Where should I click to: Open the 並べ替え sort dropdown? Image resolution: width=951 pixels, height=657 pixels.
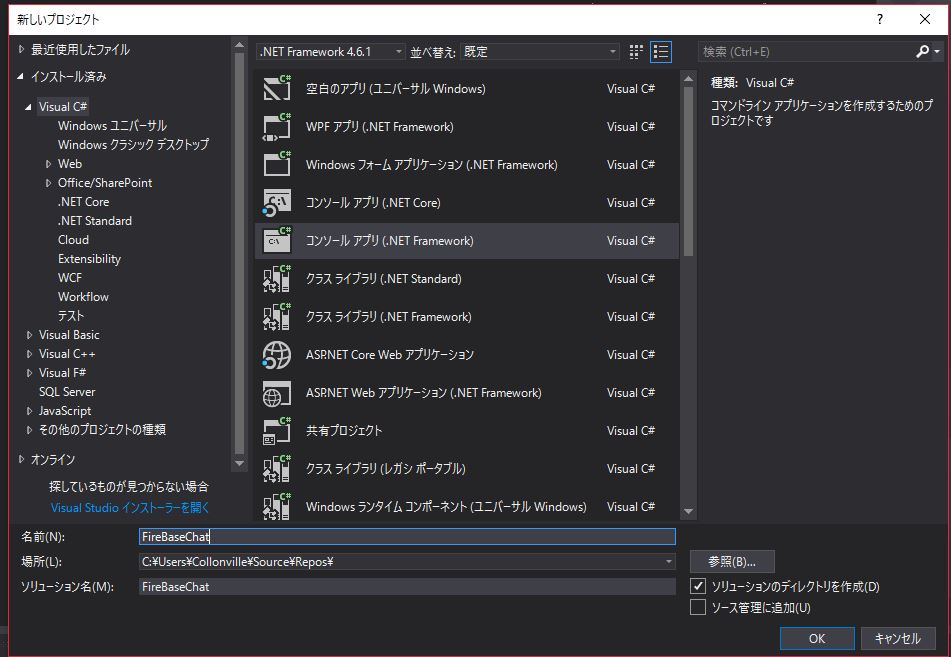[540, 52]
